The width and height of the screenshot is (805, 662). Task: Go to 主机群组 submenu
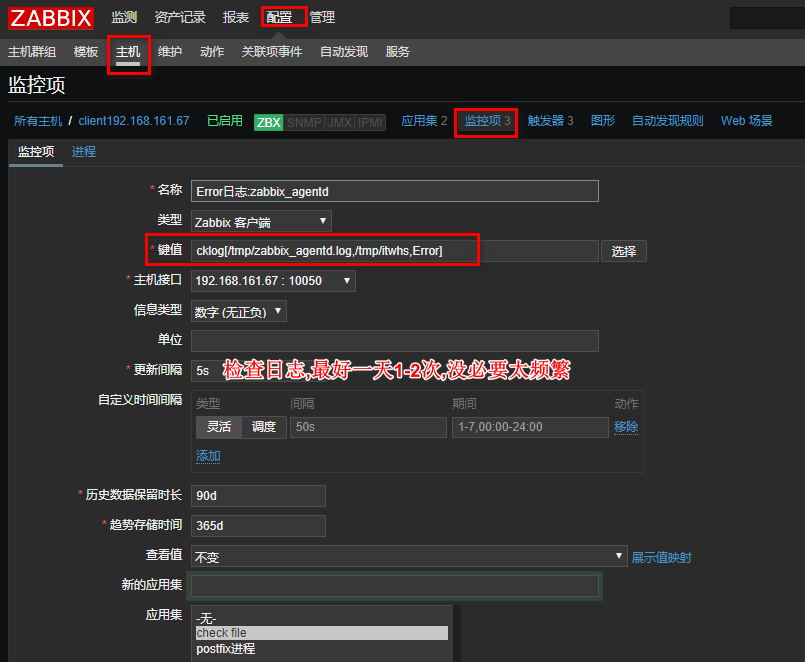click(x=32, y=52)
